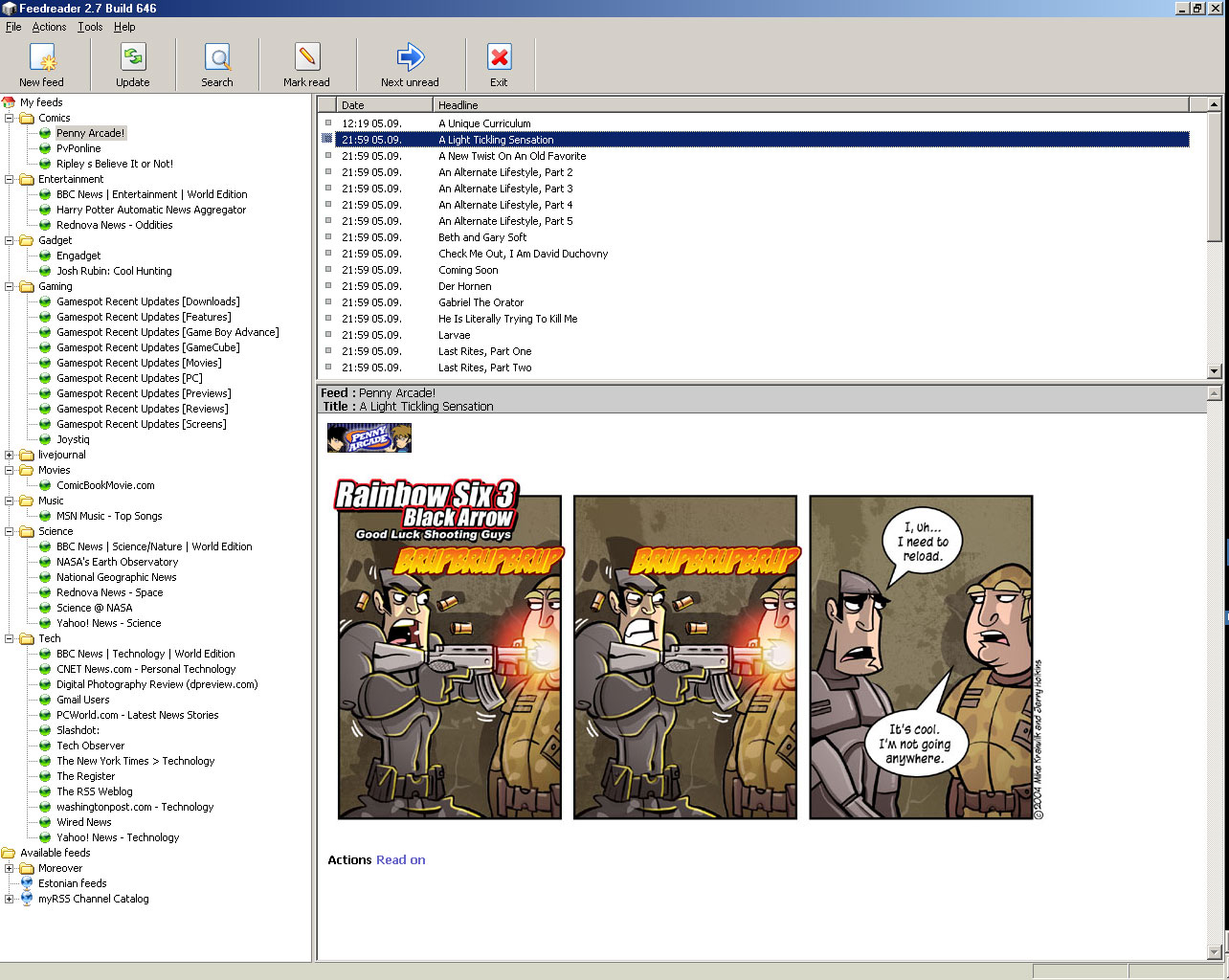The height and width of the screenshot is (980, 1229).
Task: Sort headlines by the Date column header
Action: [x=385, y=105]
